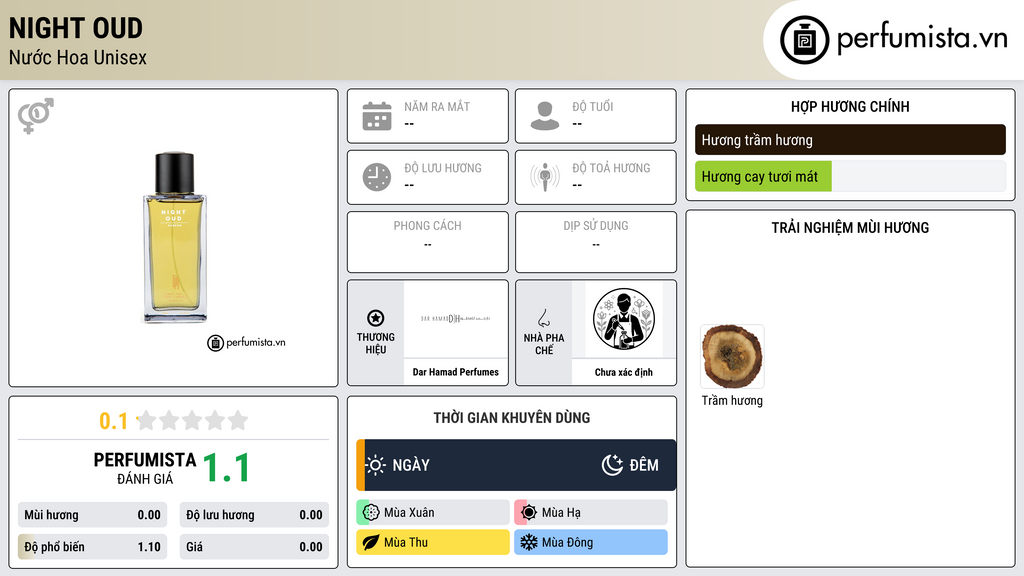1024x576 pixels.
Task: Select the Hương trầm hương accord bar
Action: (x=850, y=140)
